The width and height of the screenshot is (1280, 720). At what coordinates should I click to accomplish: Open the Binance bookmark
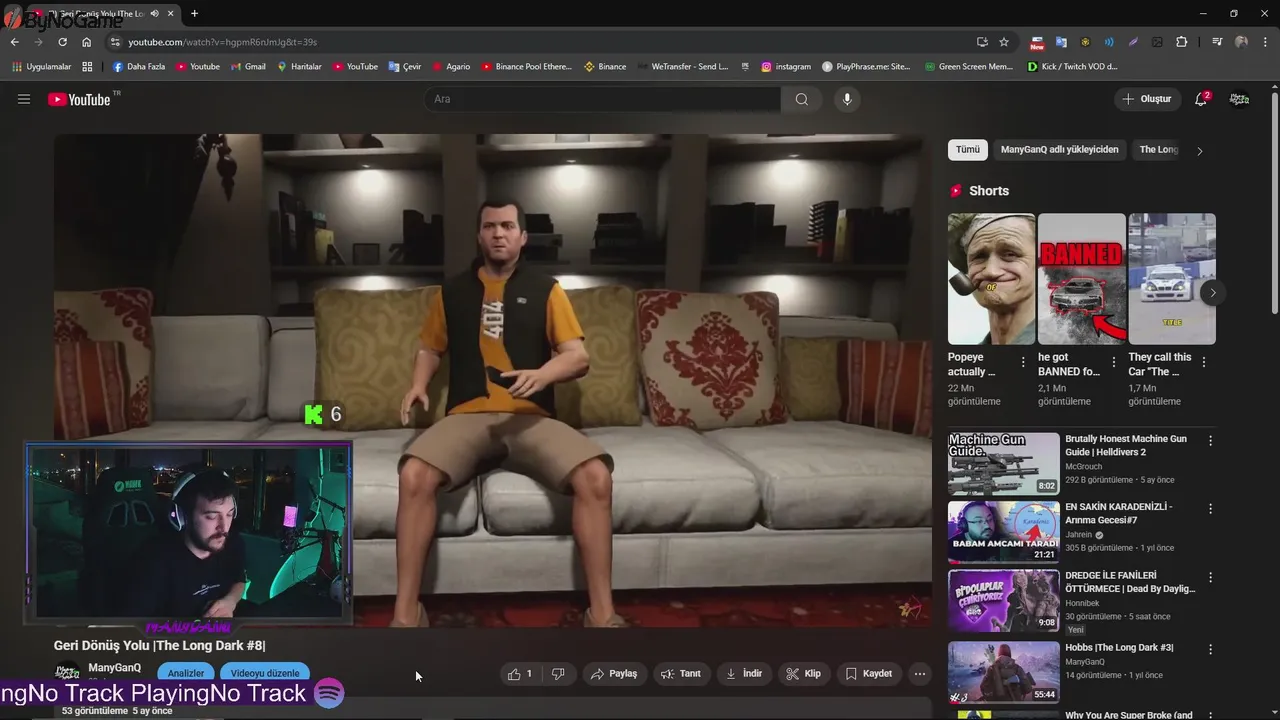605,67
